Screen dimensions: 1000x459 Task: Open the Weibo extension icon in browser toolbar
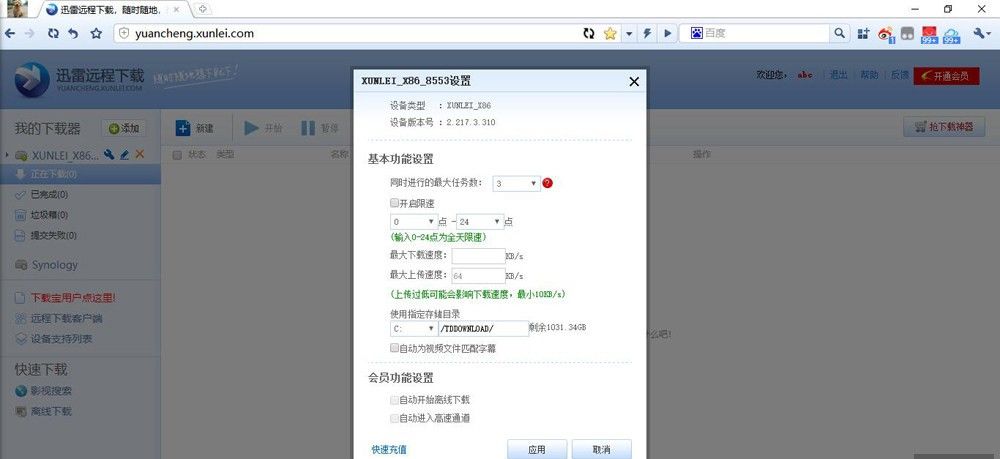pyautogui.click(x=886, y=34)
